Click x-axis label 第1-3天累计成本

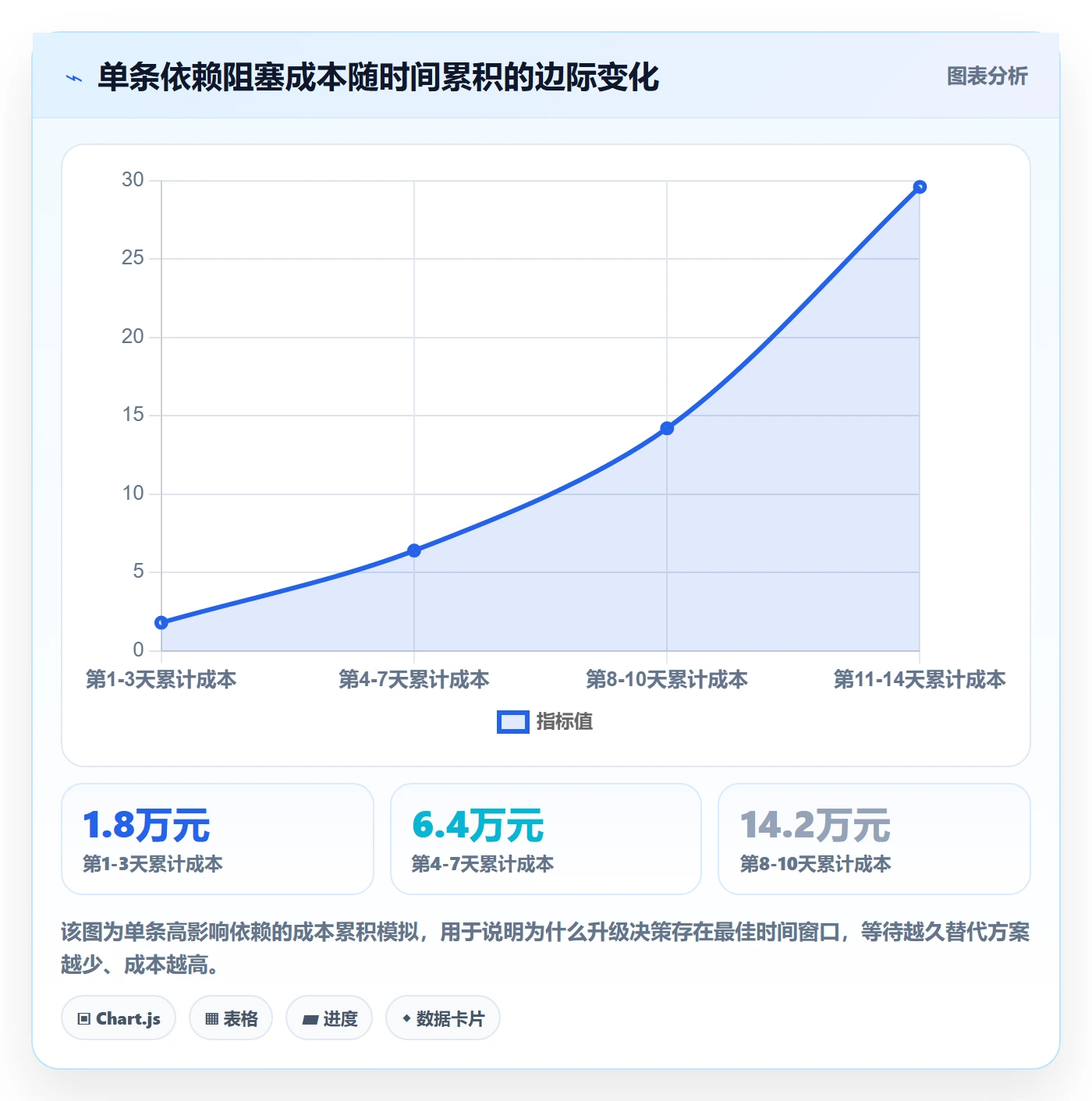(x=161, y=679)
